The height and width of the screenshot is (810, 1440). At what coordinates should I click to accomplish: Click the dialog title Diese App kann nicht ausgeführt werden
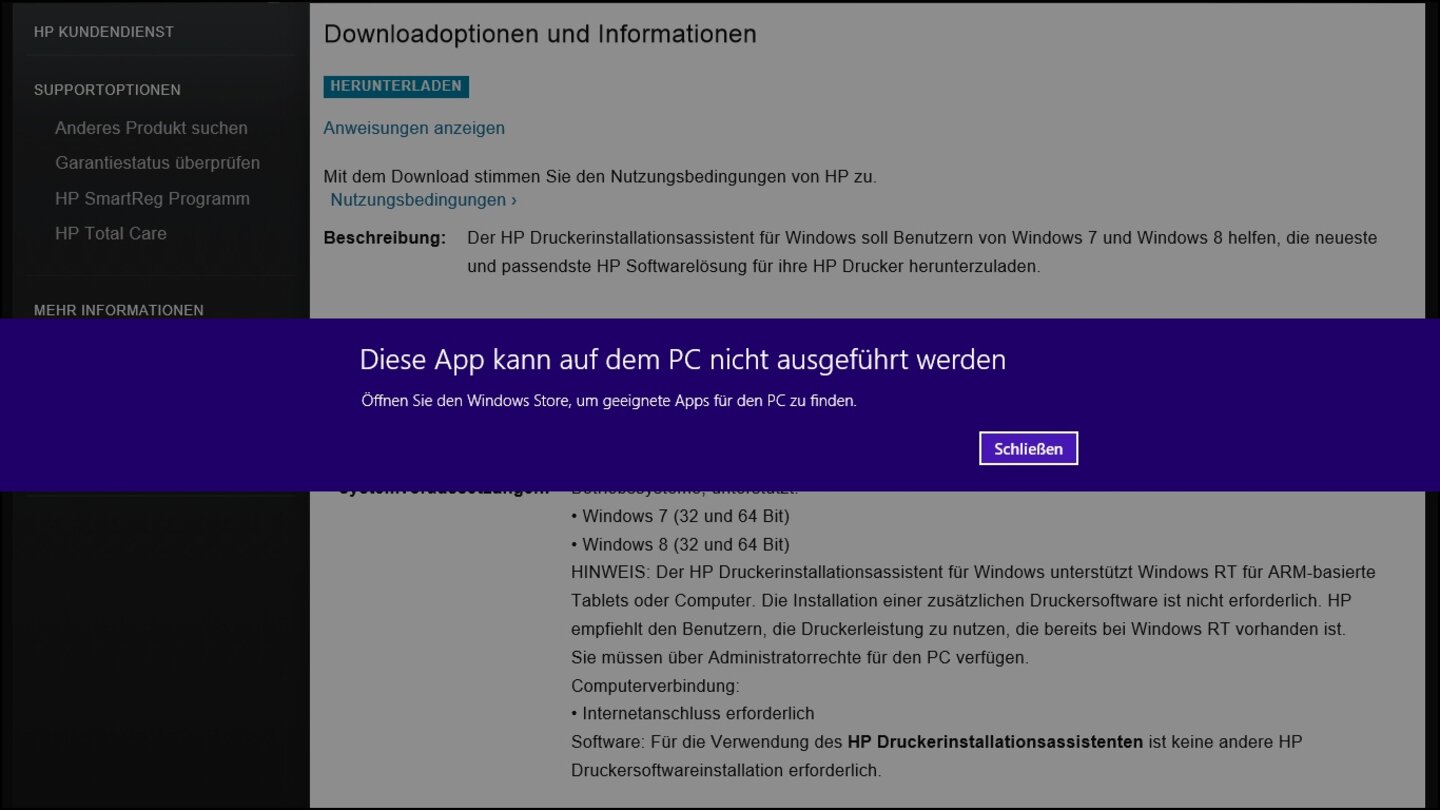pyautogui.click(x=683, y=360)
